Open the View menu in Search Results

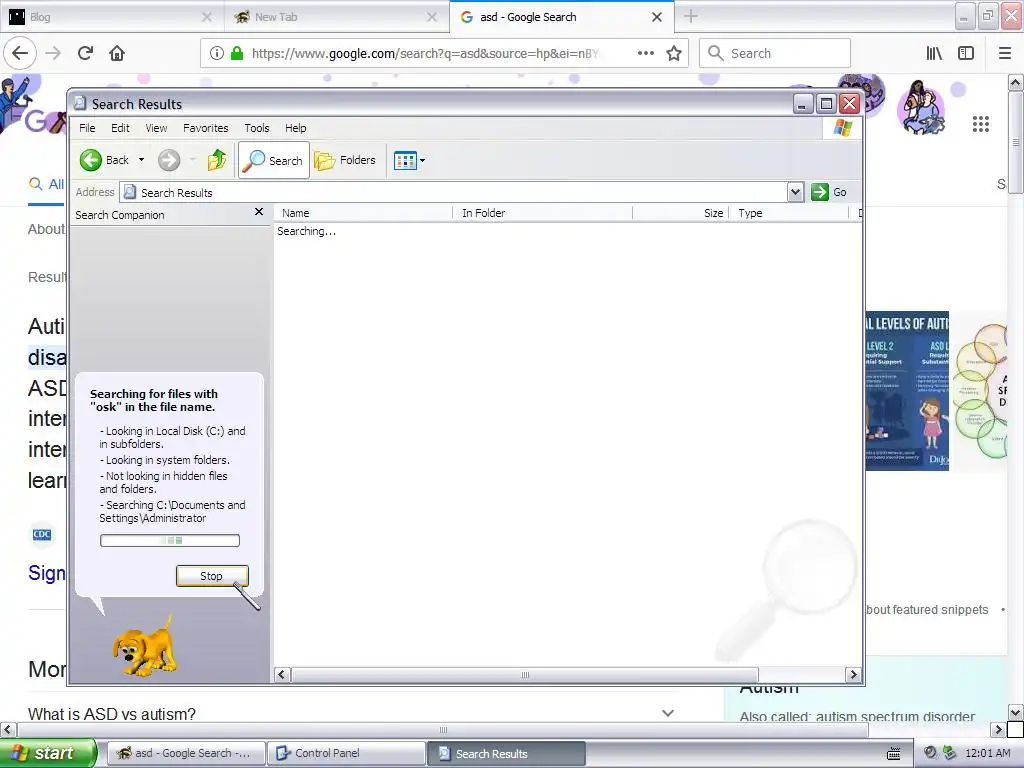156,128
